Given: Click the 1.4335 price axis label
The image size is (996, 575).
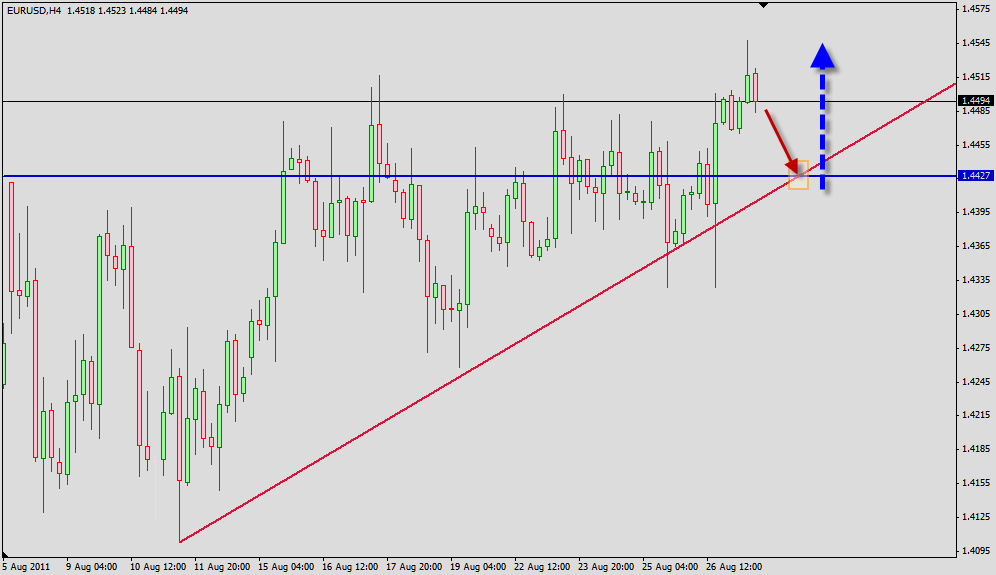Looking at the screenshot, I should 976,280.
